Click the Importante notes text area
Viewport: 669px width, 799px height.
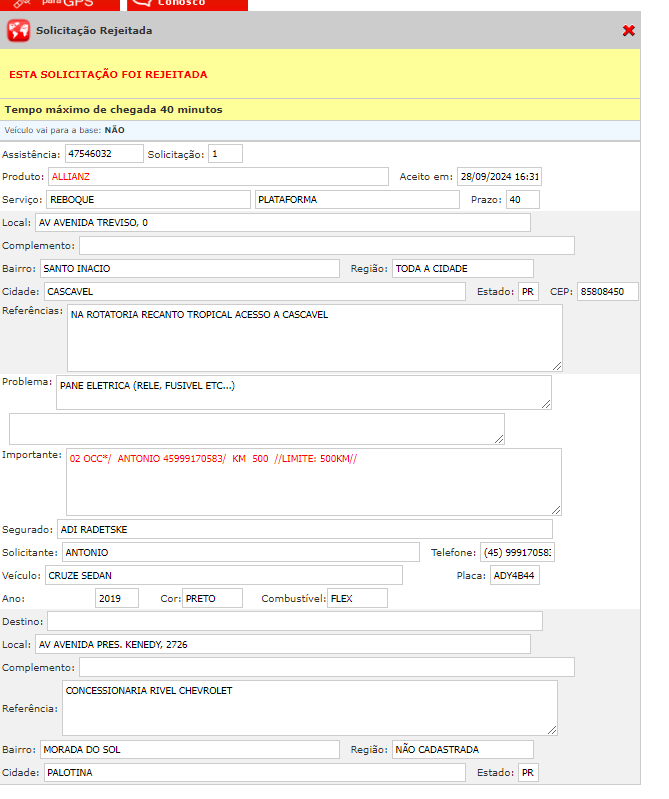(x=313, y=481)
